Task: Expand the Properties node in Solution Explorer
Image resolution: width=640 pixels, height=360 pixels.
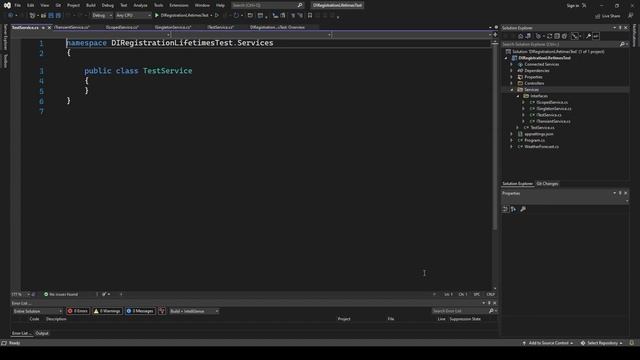Action: click(511, 77)
